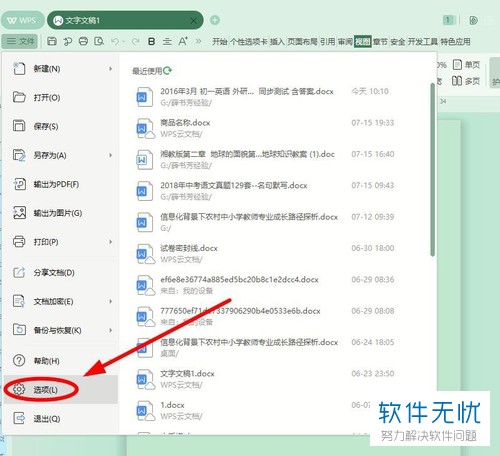Click the undo arrow icon

pyautogui.click(x=115, y=41)
